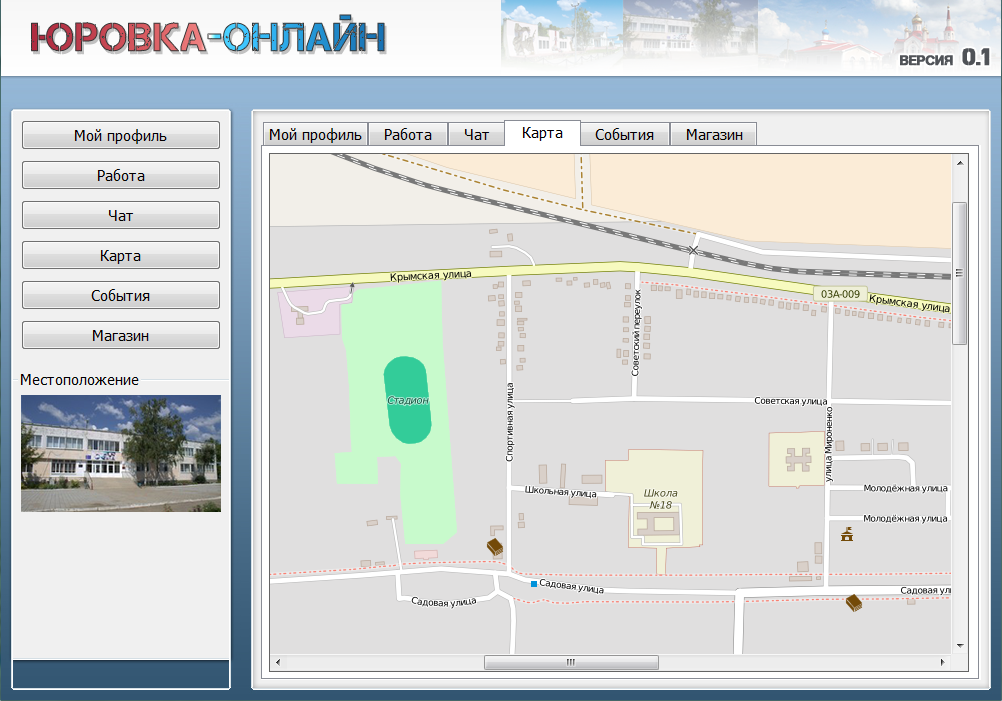Screen dimensions: 1002x701
Task: Click the brown library icon near Спортивная улица
Action: tap(494, 546)
